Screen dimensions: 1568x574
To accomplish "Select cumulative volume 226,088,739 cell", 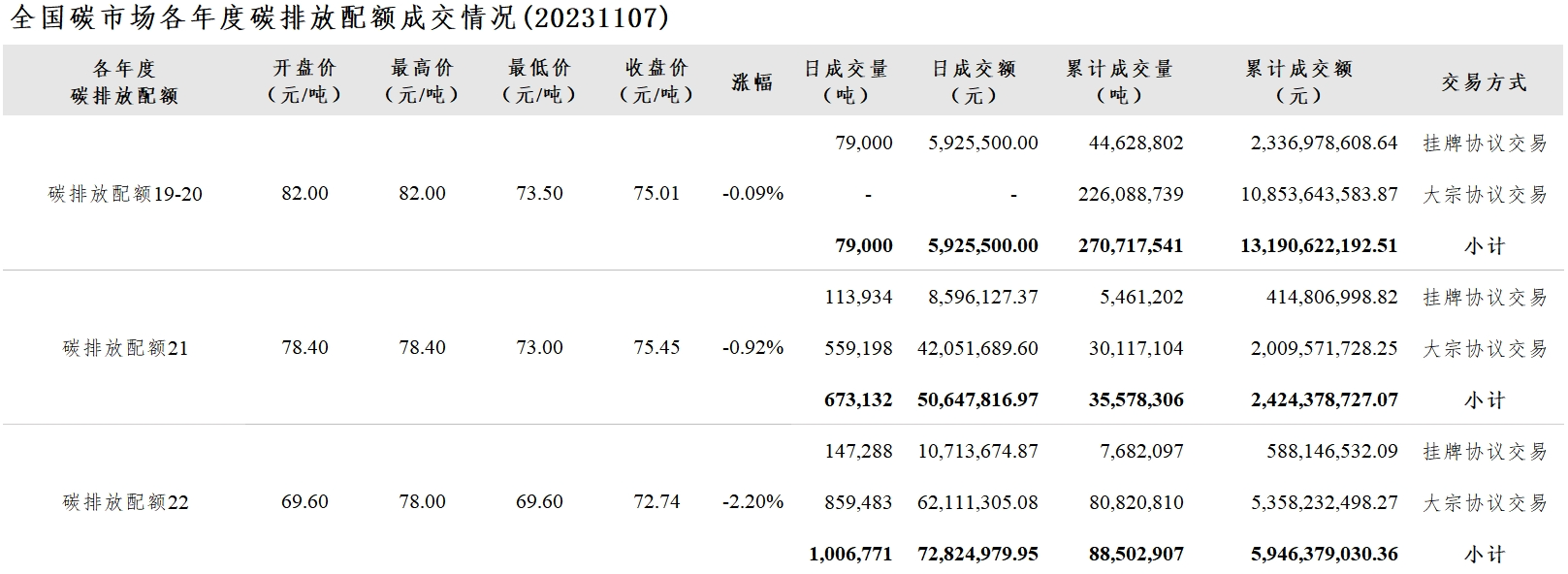I will tap(1131, 194).
